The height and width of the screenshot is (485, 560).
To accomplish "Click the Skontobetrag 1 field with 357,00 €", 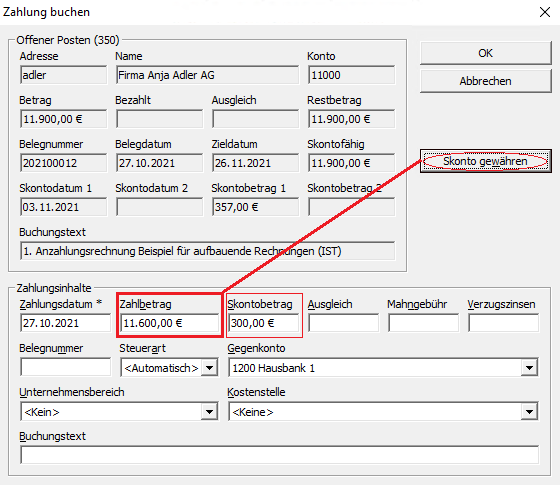I will pos(255,207).
